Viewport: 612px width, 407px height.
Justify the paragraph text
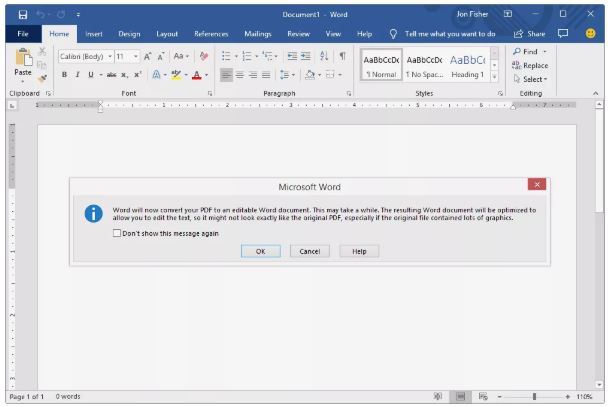(266, 75)
